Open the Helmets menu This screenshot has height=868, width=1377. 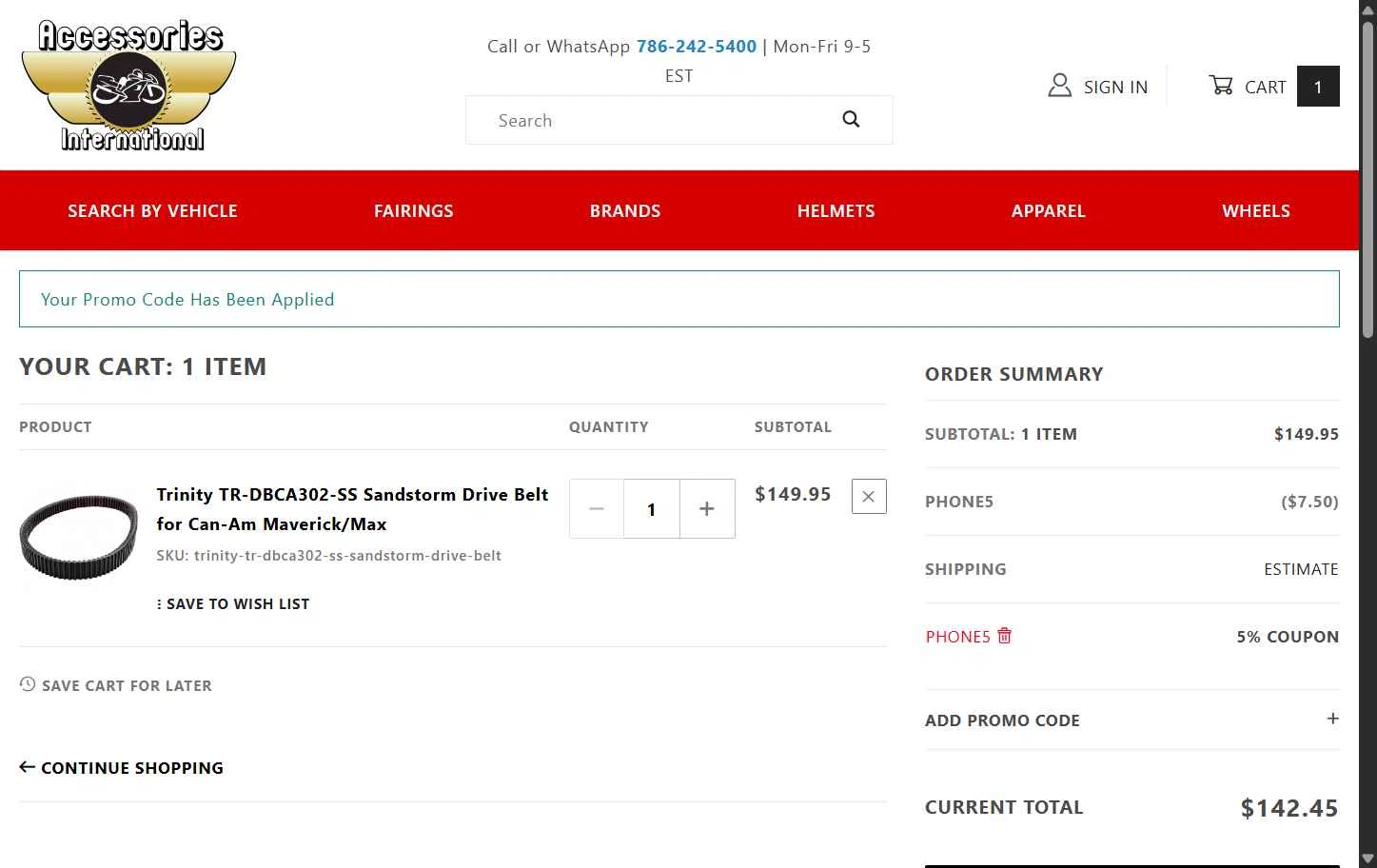(x=836, y=210)
